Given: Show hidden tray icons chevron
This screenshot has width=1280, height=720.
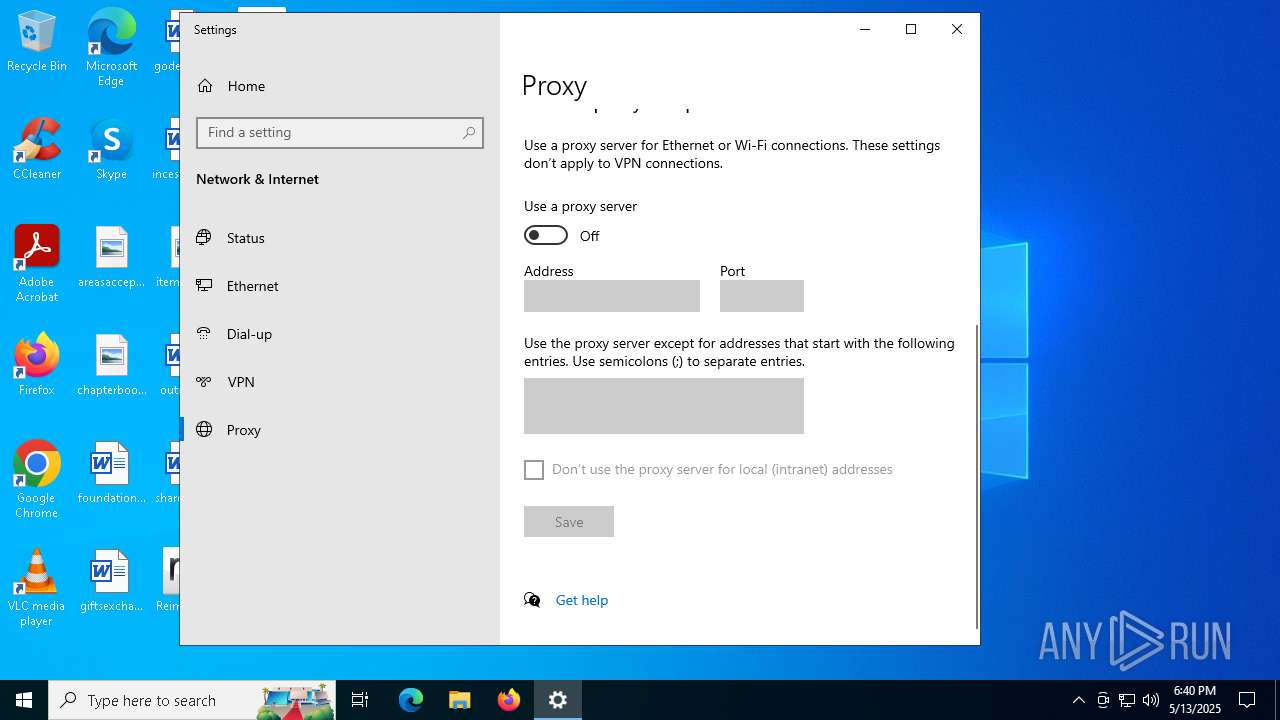Looking at the screenshot, I should pyautogui.click(x=1079, y=700).
